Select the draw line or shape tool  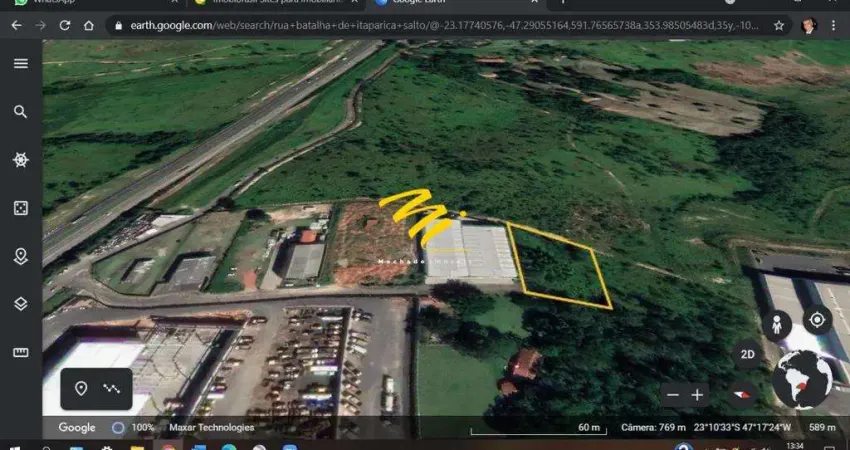(x=112, y=389)
